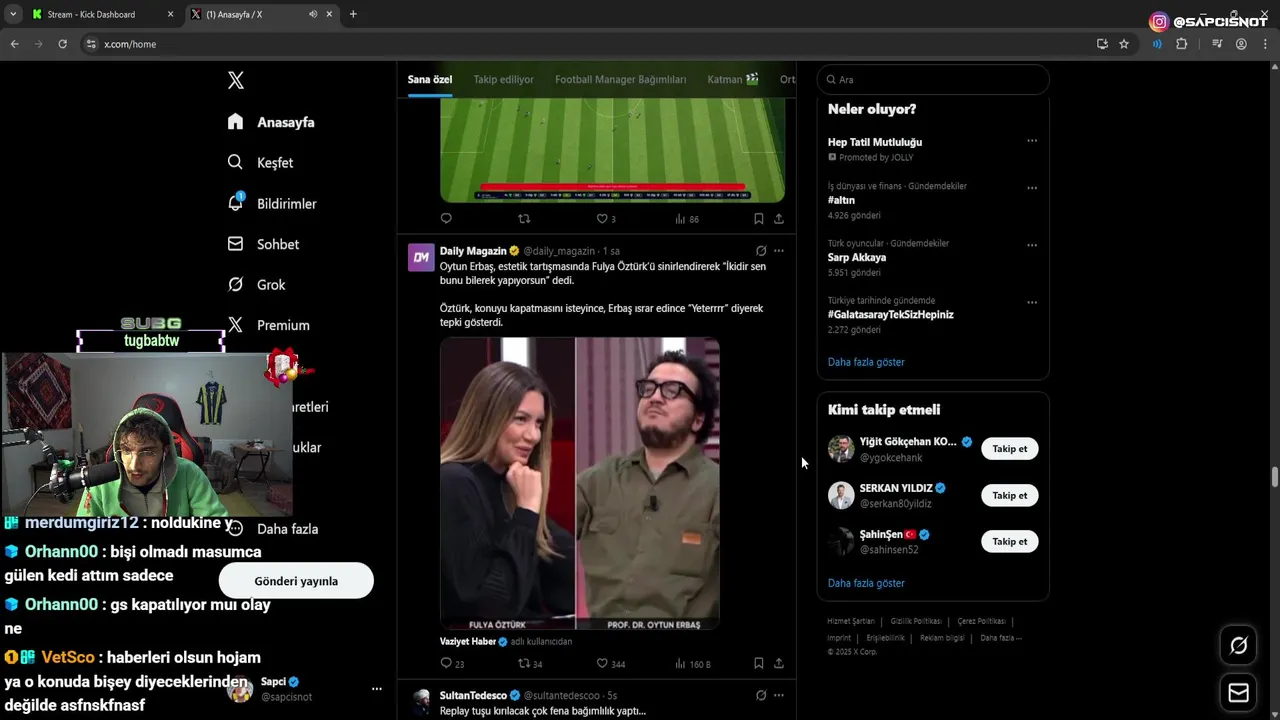
Task: Open the Fulya Öztürk and Oytun Erbaş video
Action: pyautogui.click(x=580, y=483)
